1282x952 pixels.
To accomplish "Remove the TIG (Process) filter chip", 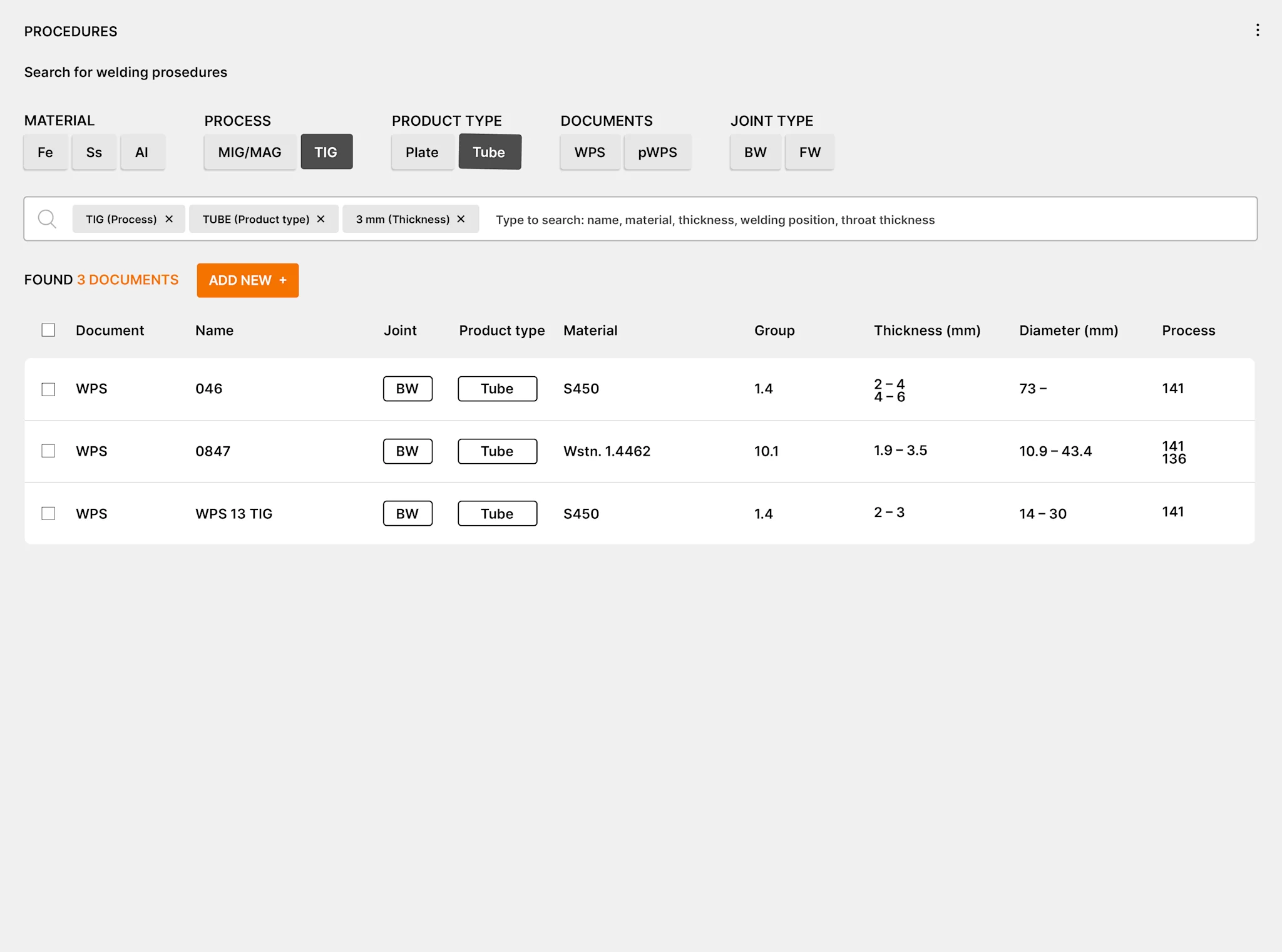I will [169, 219].
